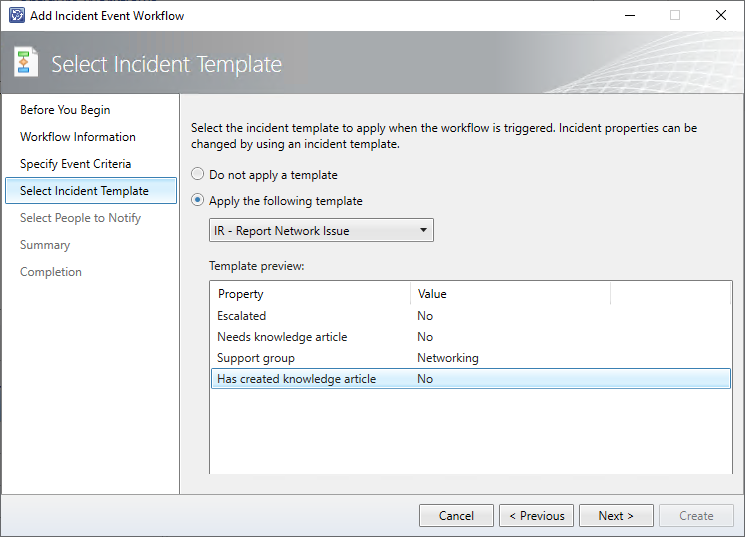Choose 'Apply the following template' radio button
This screenshot has width=745, height=537.
198,201
